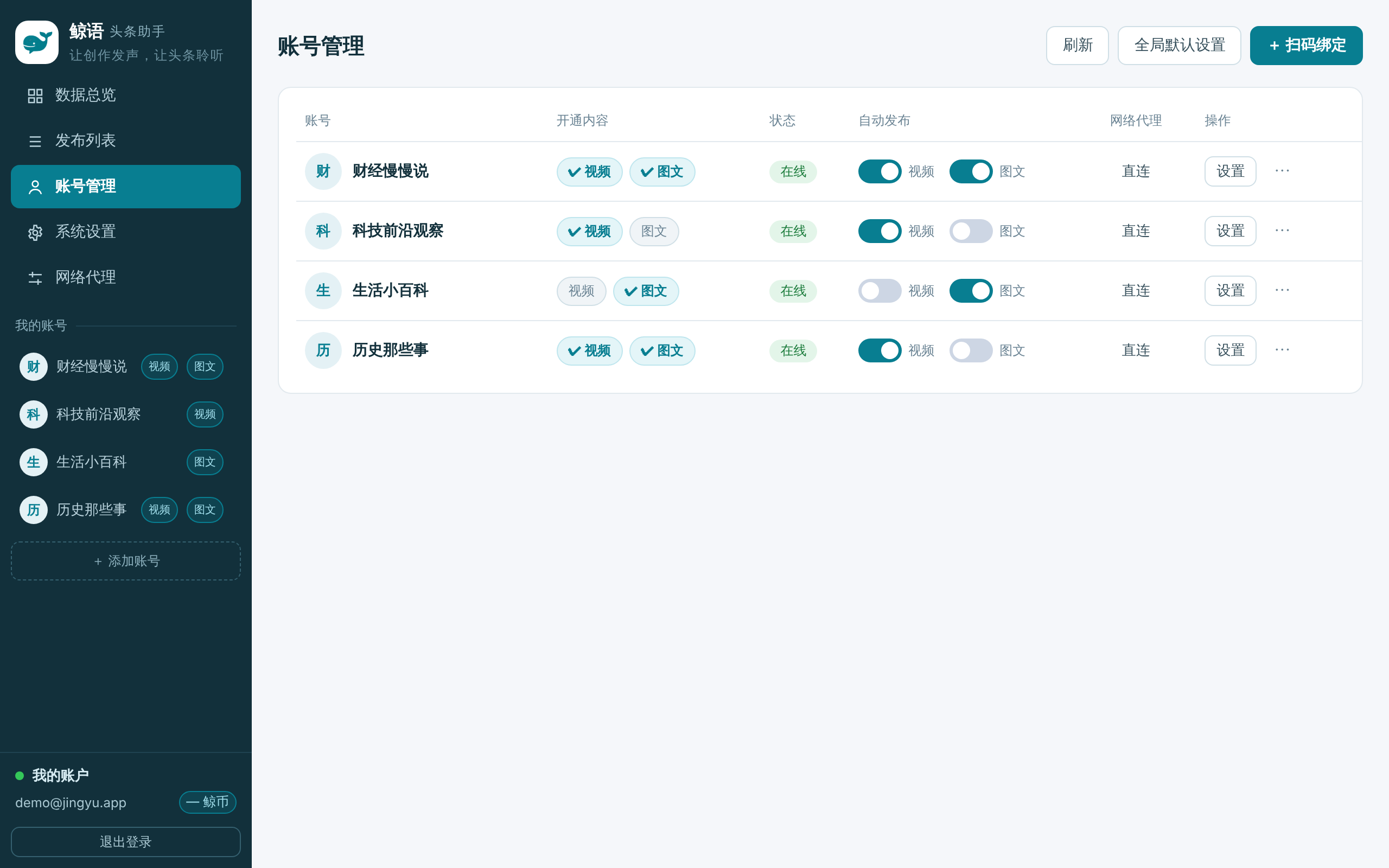
Task: Click the 科 avatar in the sidebar
Action: 33,414
